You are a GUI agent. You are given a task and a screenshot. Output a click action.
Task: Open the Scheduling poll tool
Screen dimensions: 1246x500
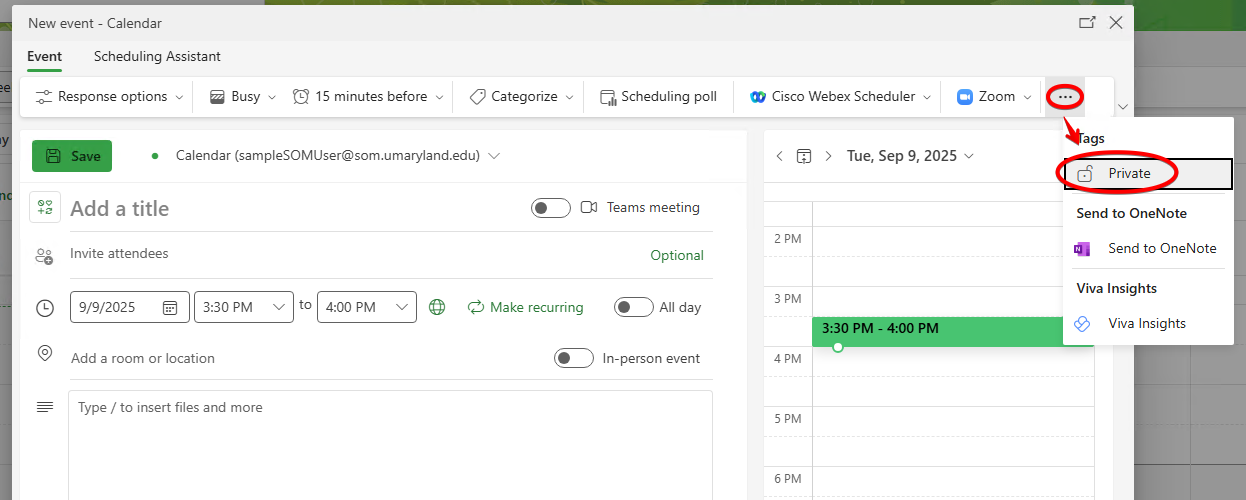pyautogui.click(x=658, y=97)
